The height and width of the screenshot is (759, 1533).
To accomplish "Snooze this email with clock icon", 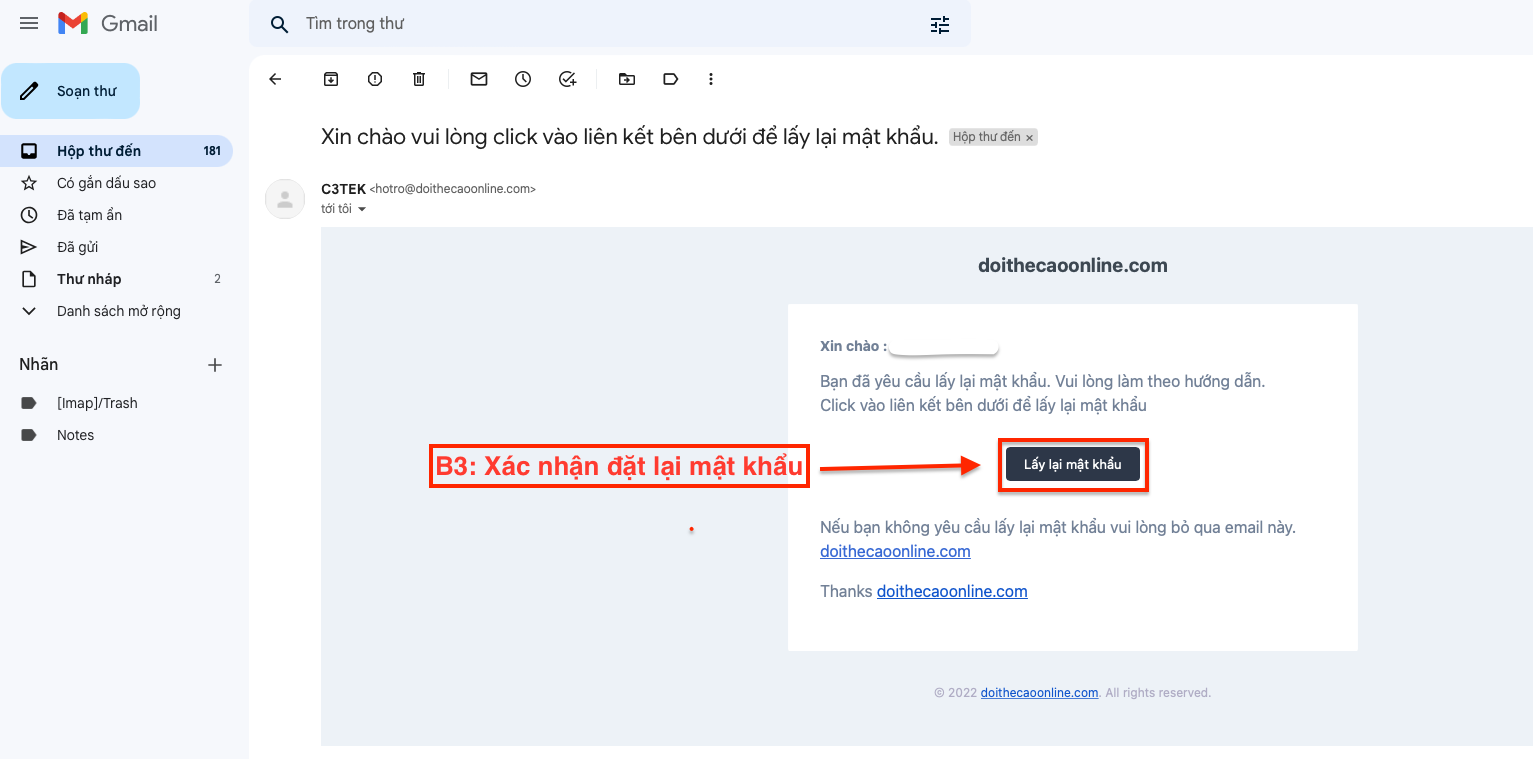I will tap(523, 79).
